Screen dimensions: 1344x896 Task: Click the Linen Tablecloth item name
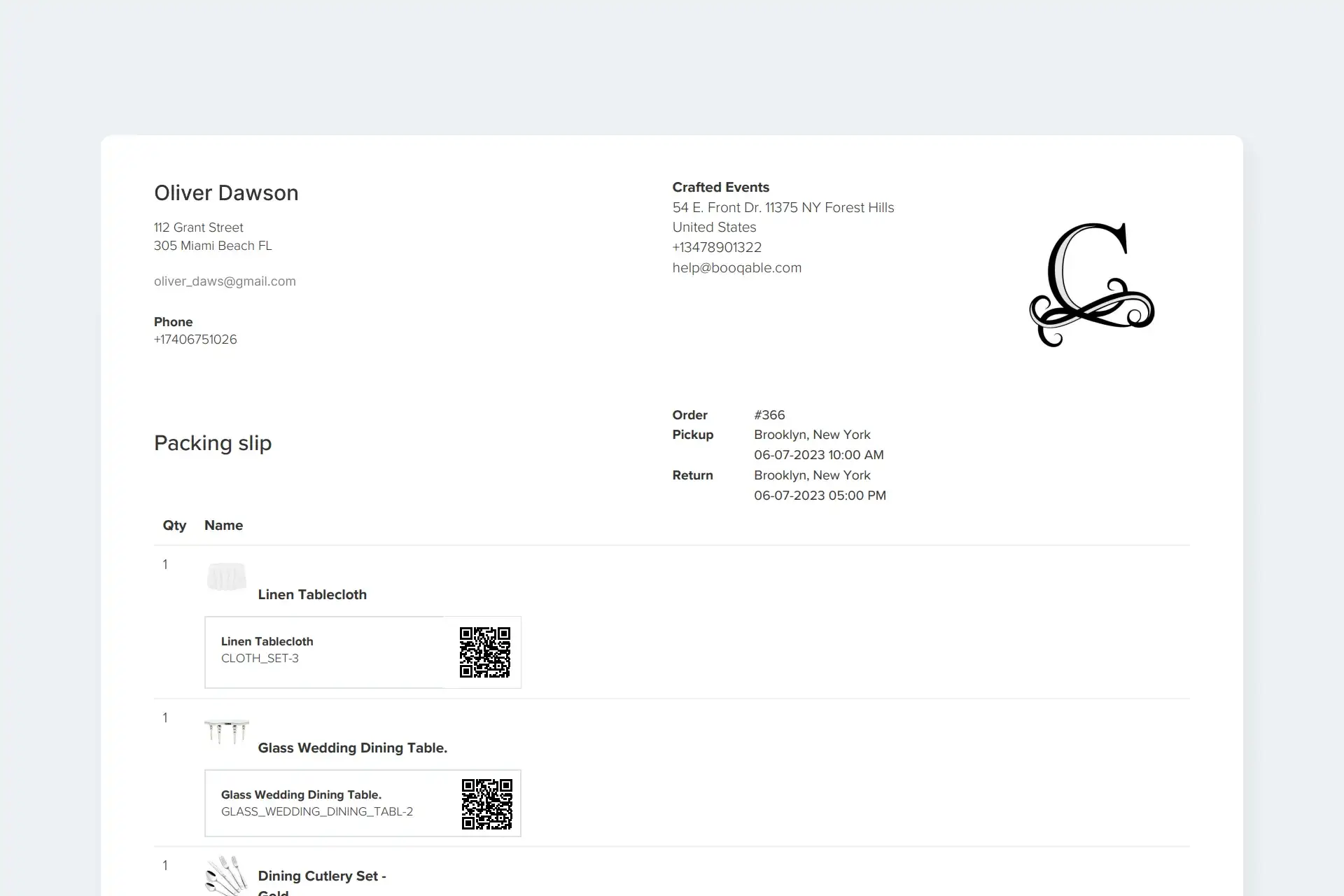pyautogui.click(x=312, y=595)
